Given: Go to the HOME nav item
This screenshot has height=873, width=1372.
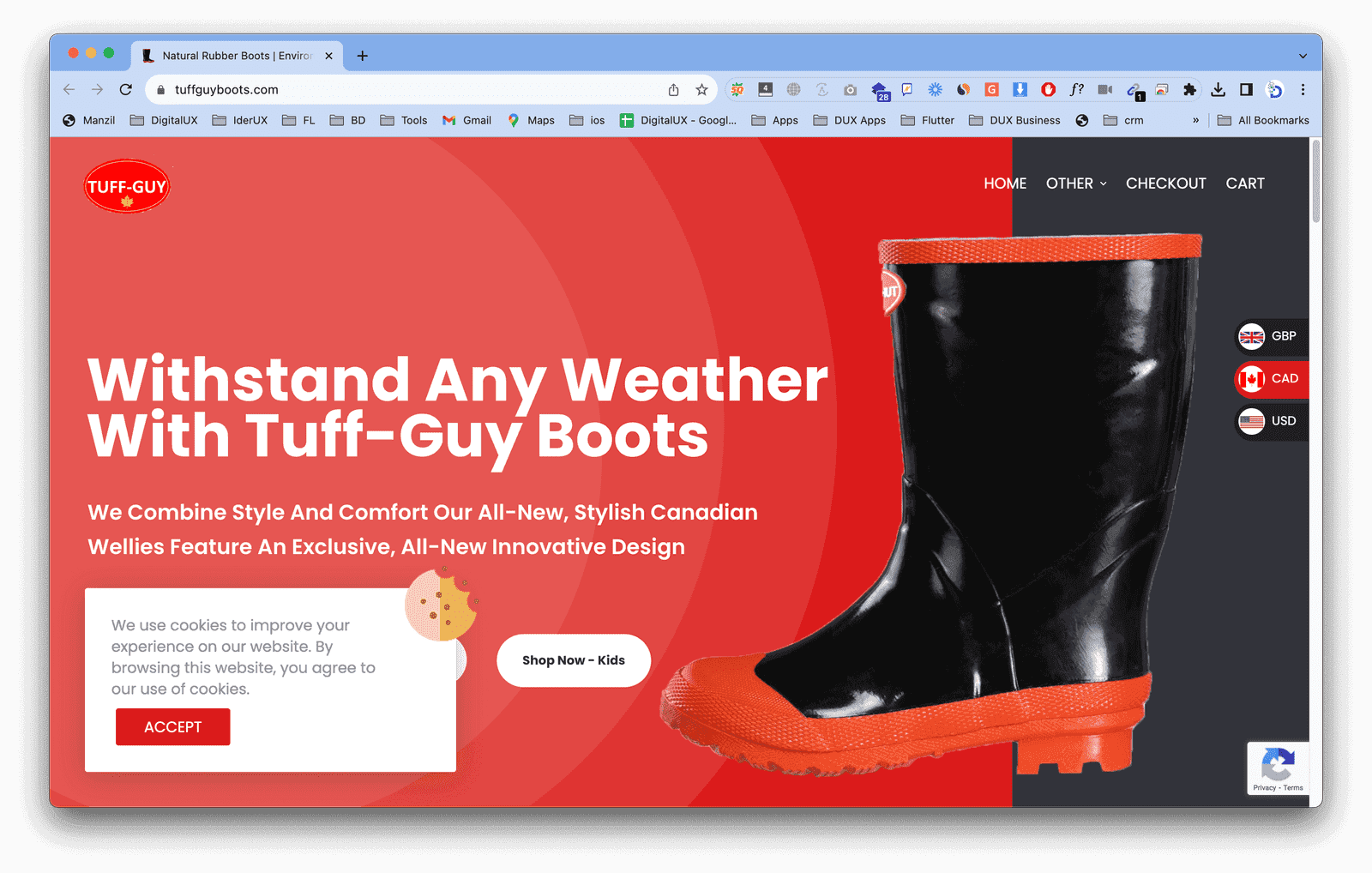Looking at the screenshot, I should pos(1005,184).
